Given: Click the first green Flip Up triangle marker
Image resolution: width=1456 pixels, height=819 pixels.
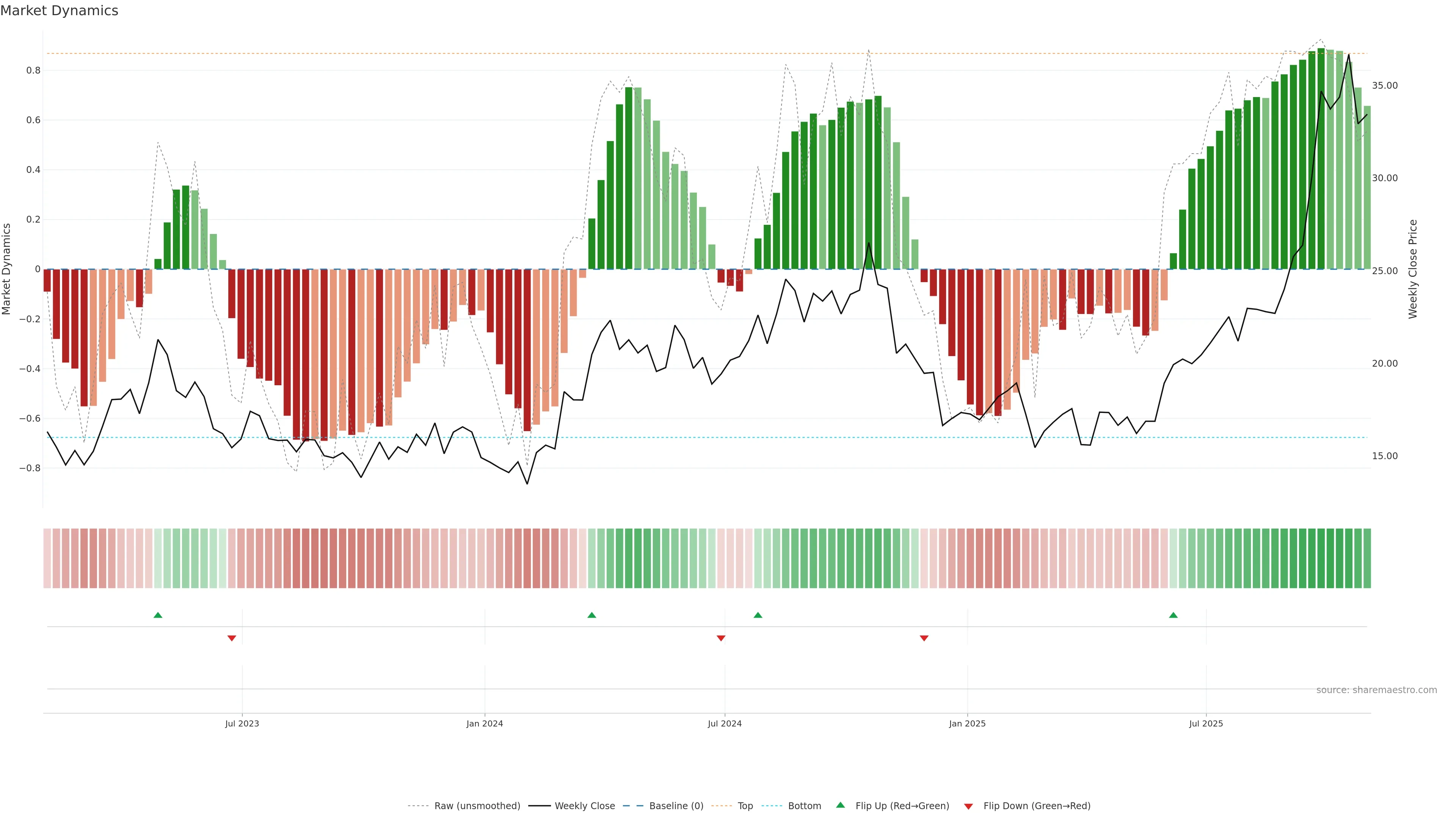Looking at the screenshot, I should [158, 615].
